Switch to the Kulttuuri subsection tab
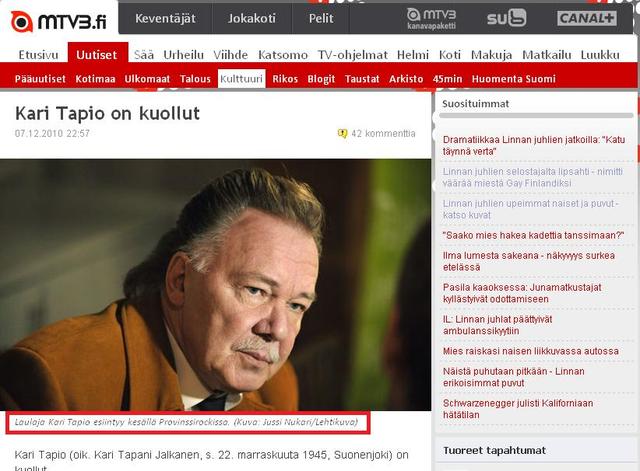Image resolution: width=640 pixels, height=471 pixels. coord(241,78)
